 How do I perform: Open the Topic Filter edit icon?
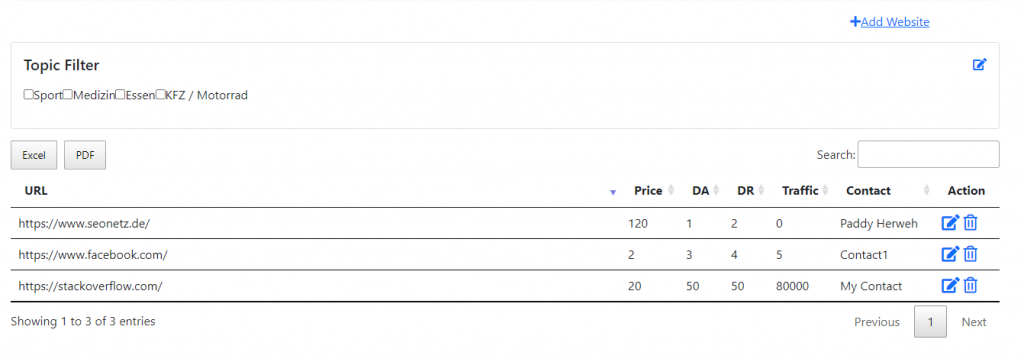[x=980, y=64]
